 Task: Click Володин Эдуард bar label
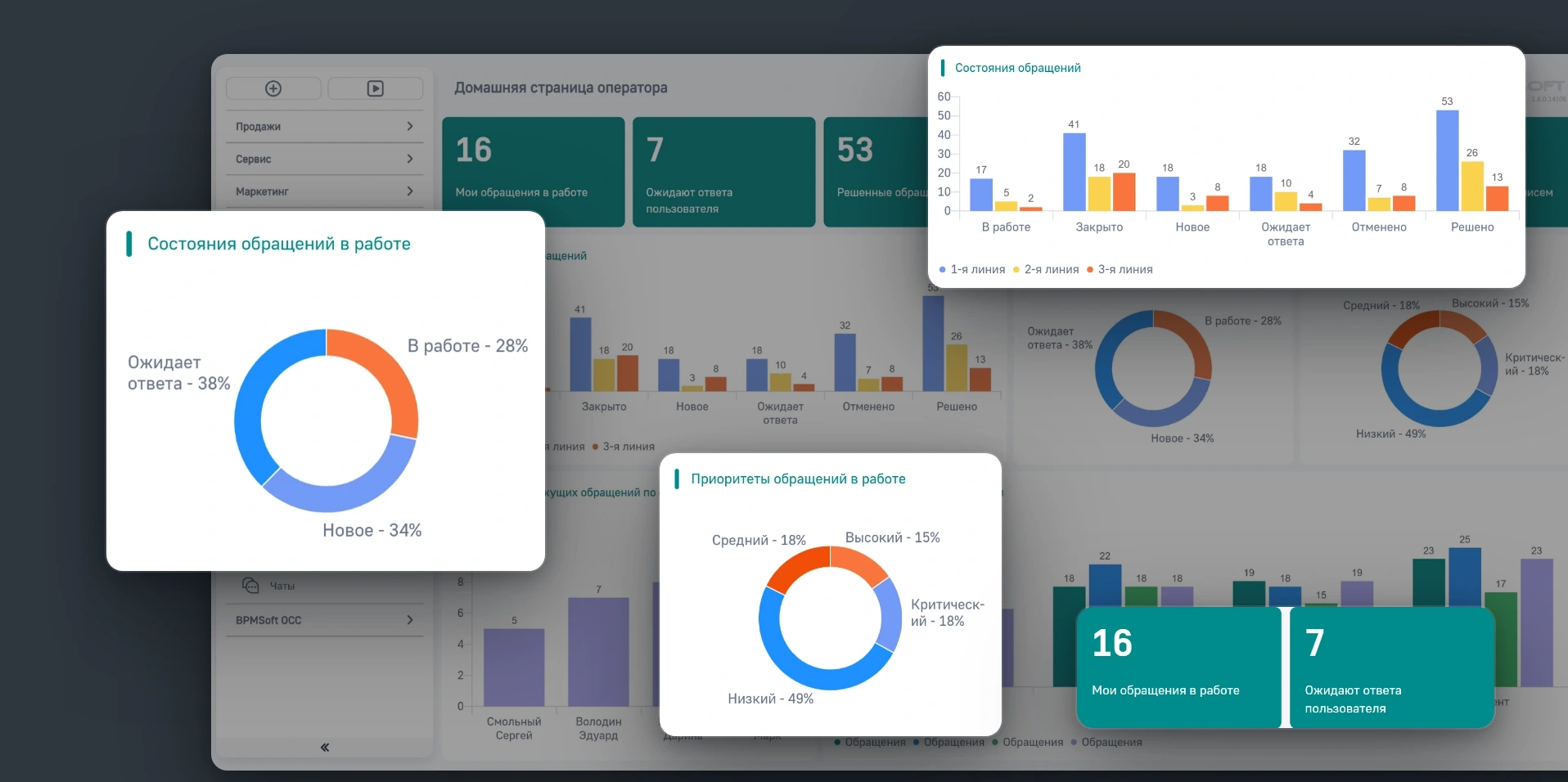[598, 728]
